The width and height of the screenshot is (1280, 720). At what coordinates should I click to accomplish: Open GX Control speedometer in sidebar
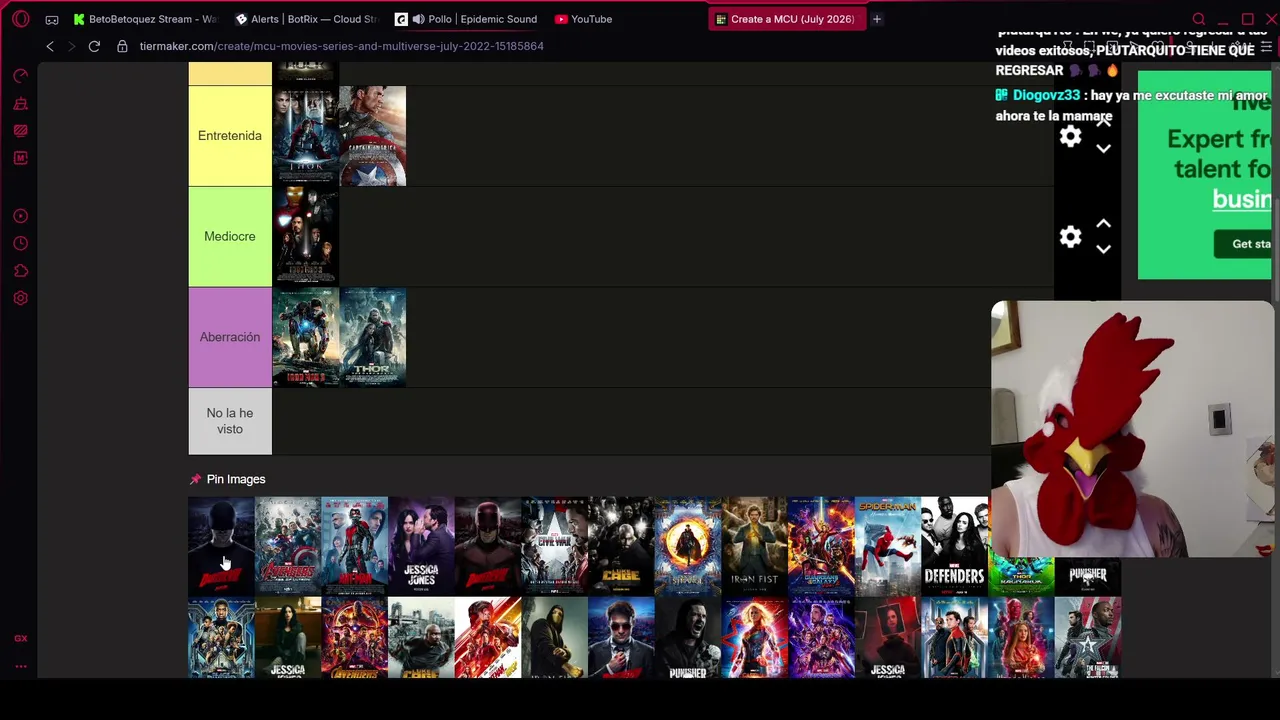pos(20,76)
